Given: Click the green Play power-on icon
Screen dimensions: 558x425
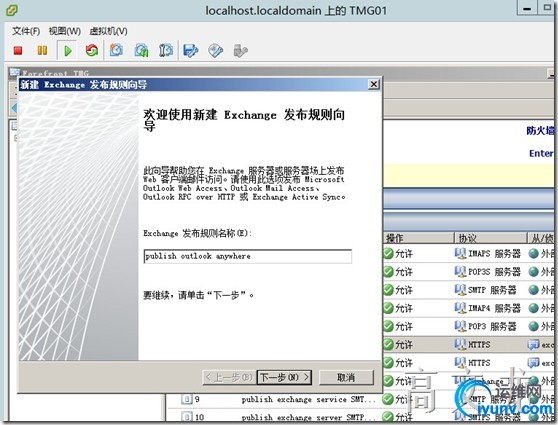Looking at the screenshot, I should click(67, 51).
